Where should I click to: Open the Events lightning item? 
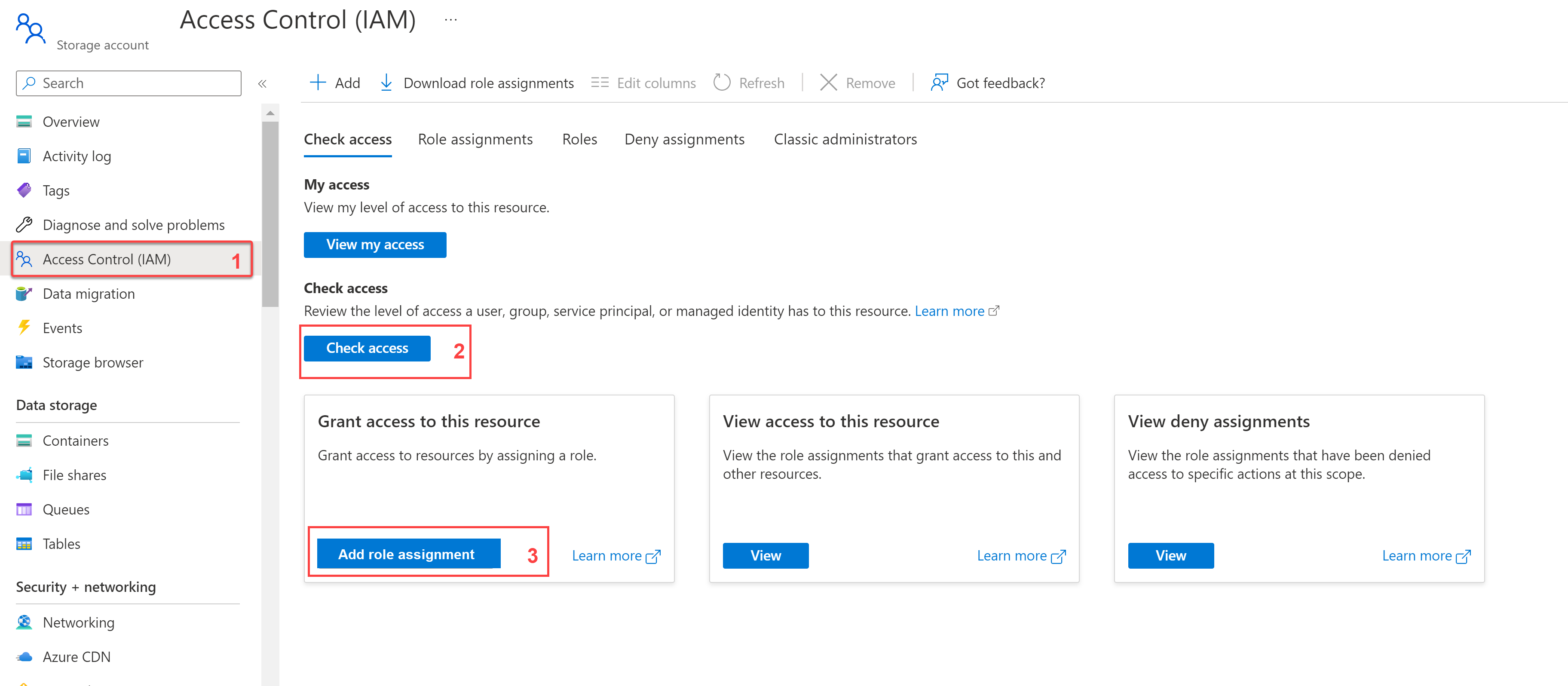[x=62, y=328]
